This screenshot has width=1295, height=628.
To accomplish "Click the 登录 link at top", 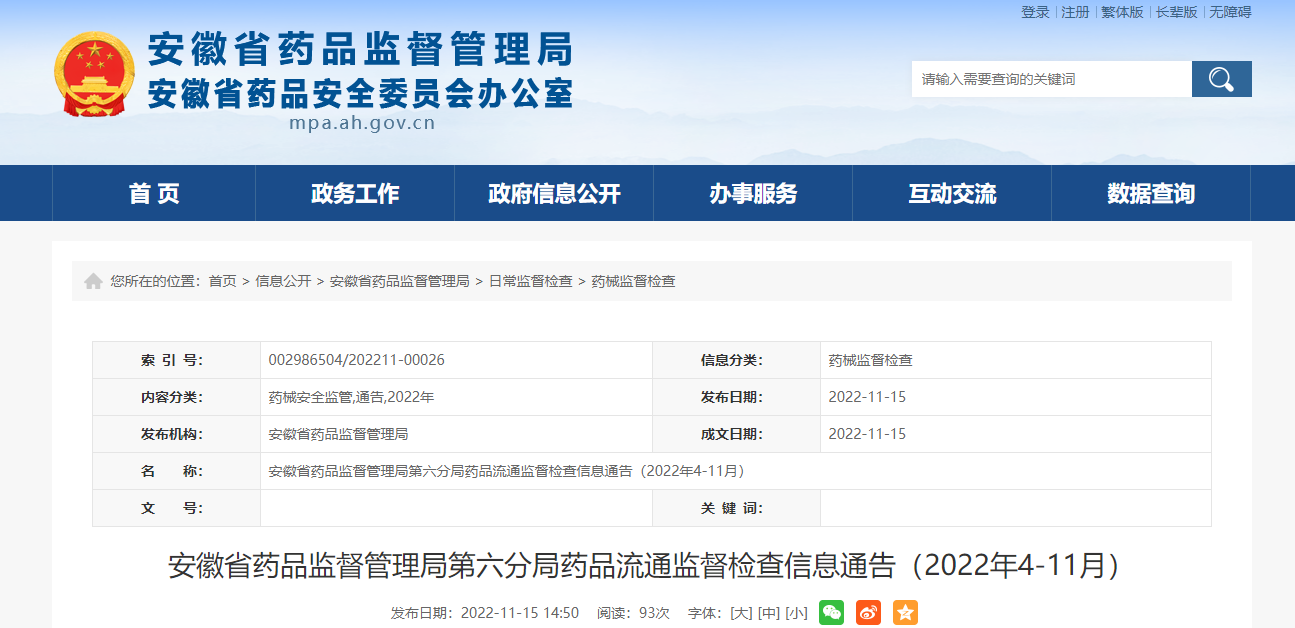I will (x=1035, y=12).
